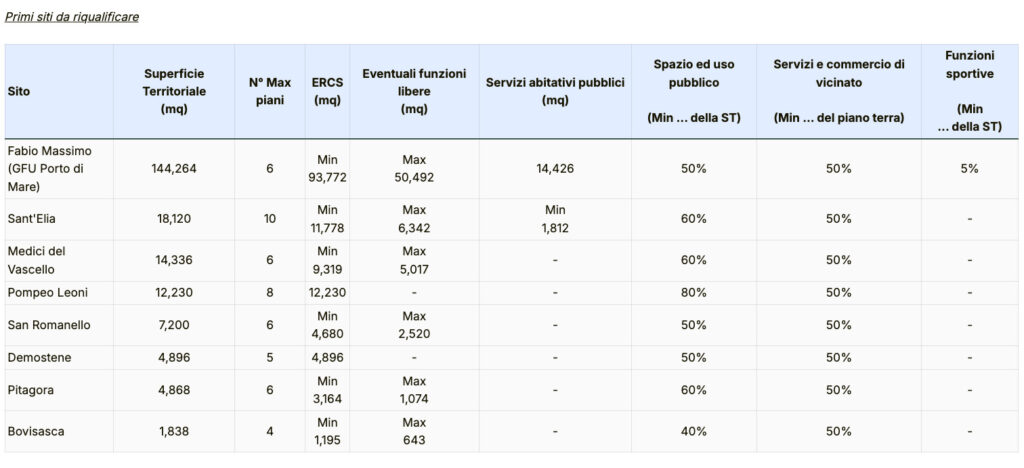Click the 144,264 surface area value
The image size is (1024, 468).
tap(174, 168)
